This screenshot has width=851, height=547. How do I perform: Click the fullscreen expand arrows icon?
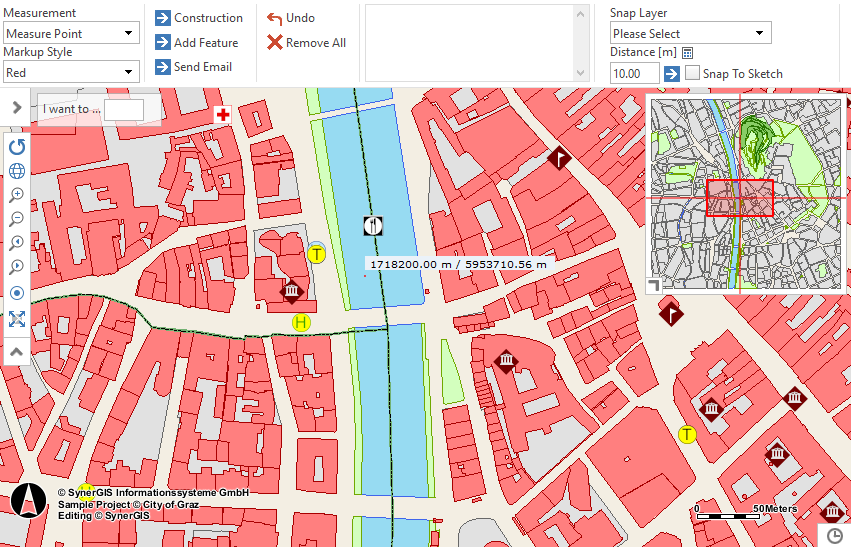pyautogui.click(x=16, y=319)
